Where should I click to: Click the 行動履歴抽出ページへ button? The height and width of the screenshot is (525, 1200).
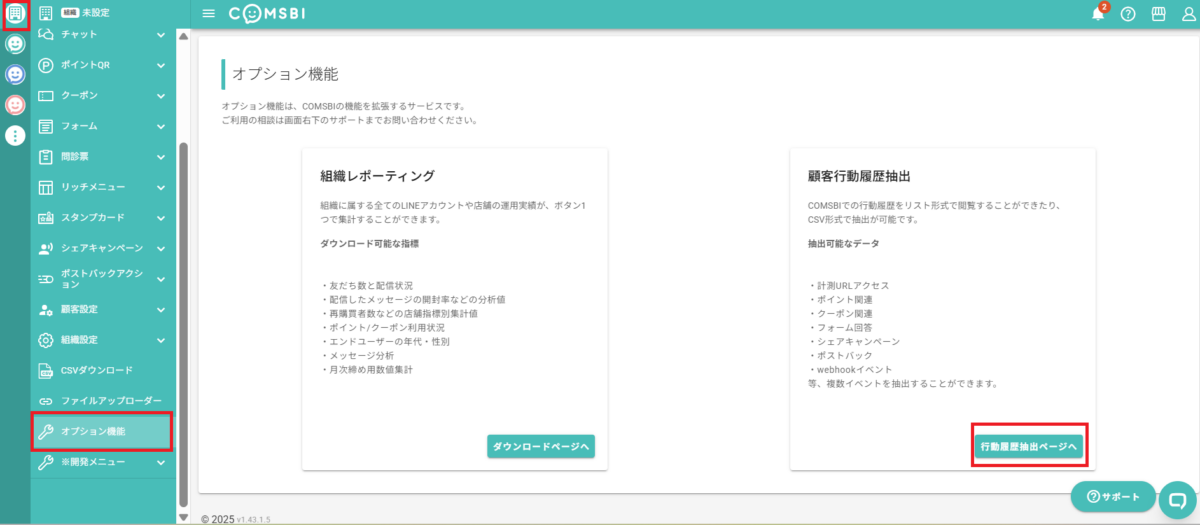tap(1028, 447)
